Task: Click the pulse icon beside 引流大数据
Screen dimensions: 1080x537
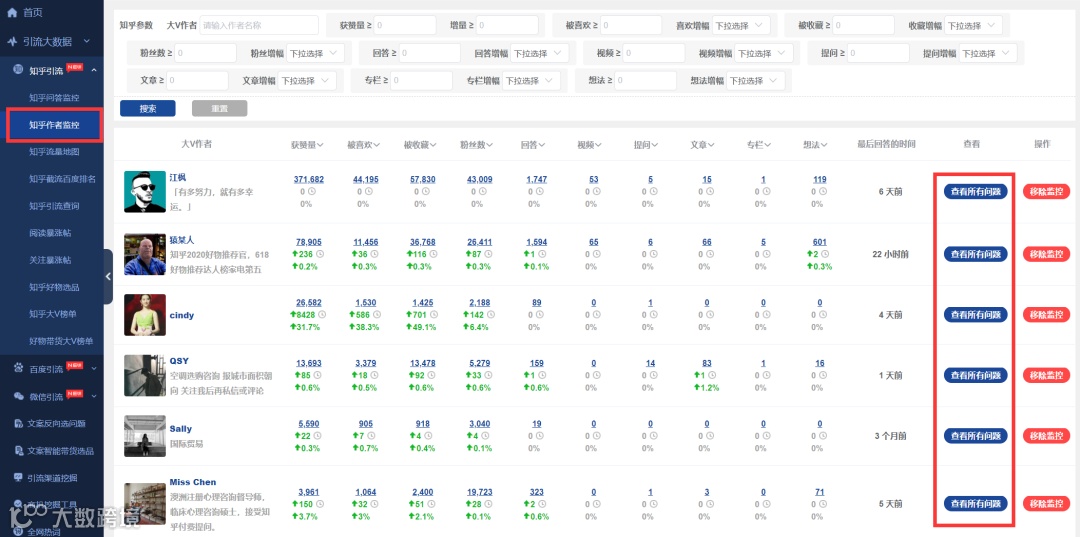Action: pos(12,41)
